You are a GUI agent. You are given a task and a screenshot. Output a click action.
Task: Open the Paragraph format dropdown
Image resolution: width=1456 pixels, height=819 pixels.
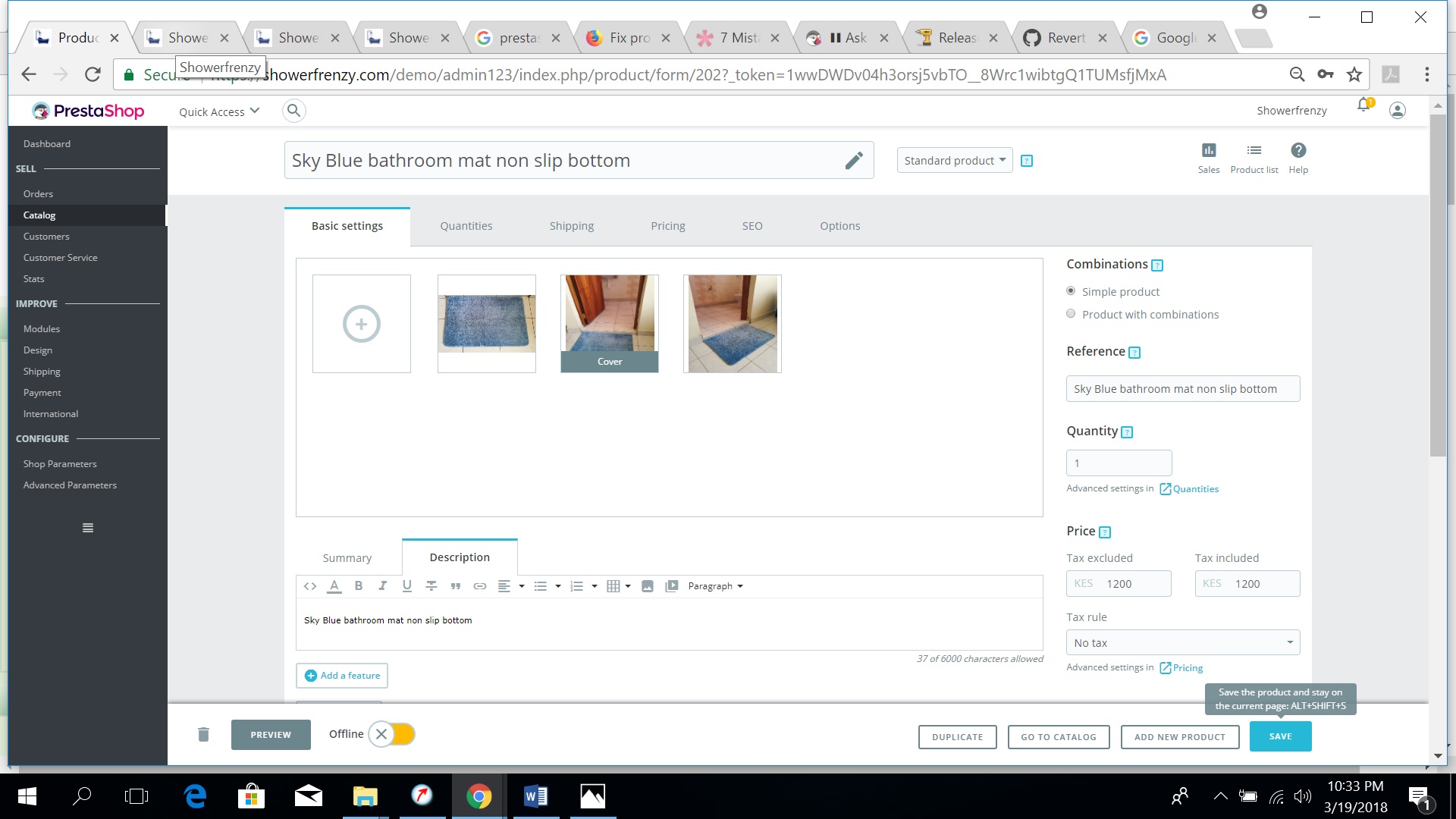pos(715,586)
